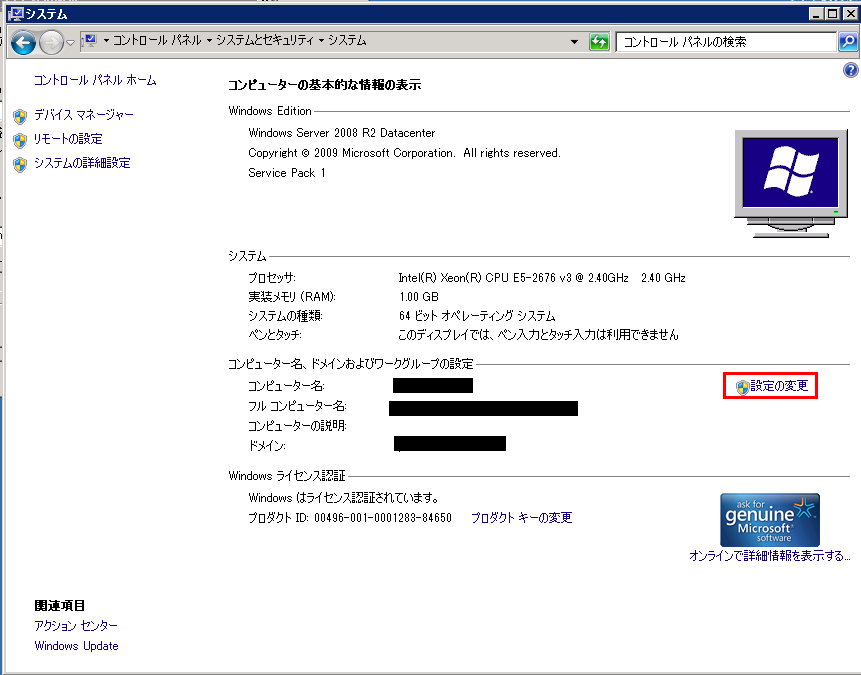The width and height of the screenshot is (861, 675).
Task: Click the computer icon in the address bar
Action: 90,41
